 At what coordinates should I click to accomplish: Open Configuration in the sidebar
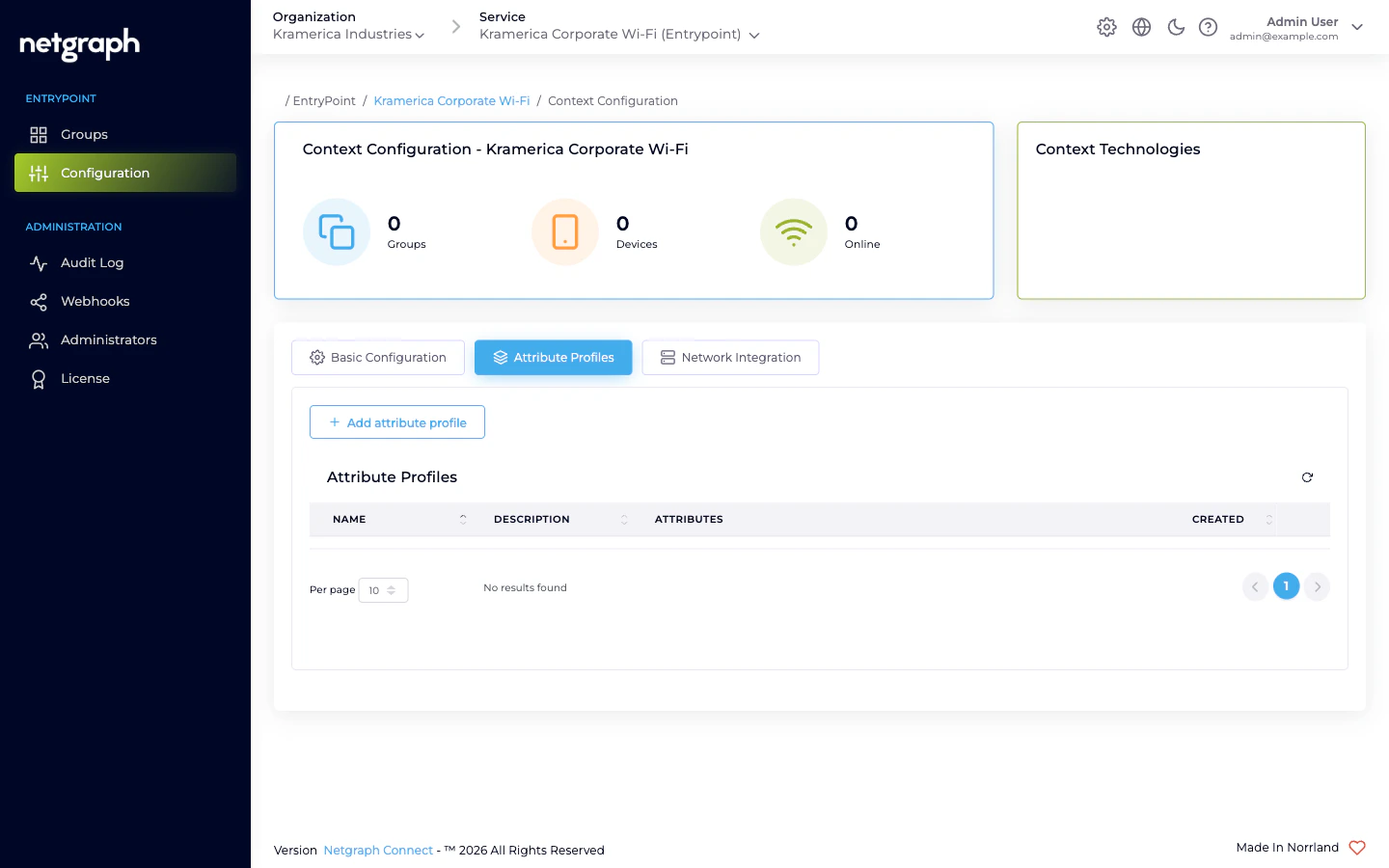click(125, 173)
